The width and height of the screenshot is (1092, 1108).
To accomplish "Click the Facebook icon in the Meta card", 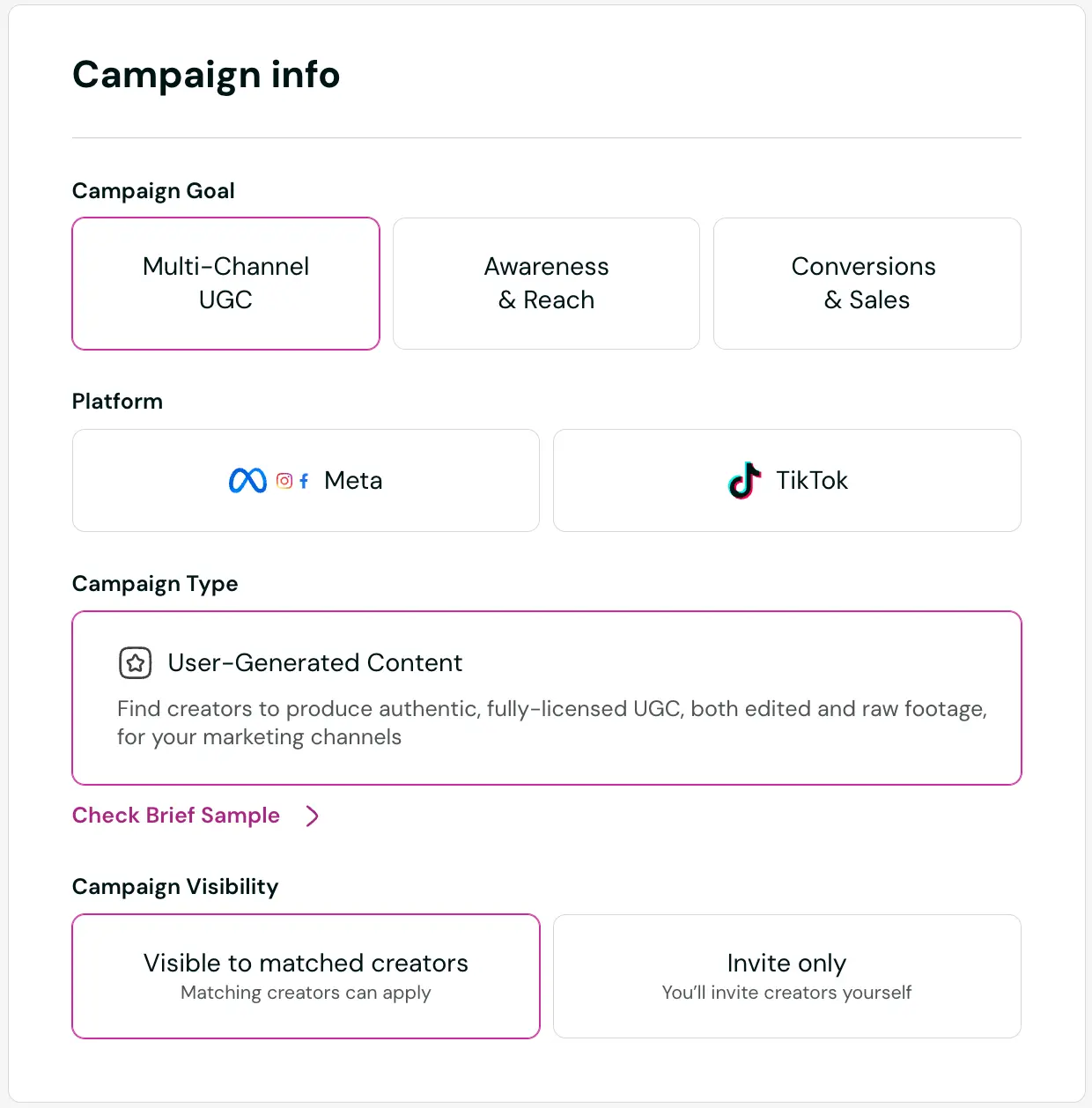I will coord(303,481).
